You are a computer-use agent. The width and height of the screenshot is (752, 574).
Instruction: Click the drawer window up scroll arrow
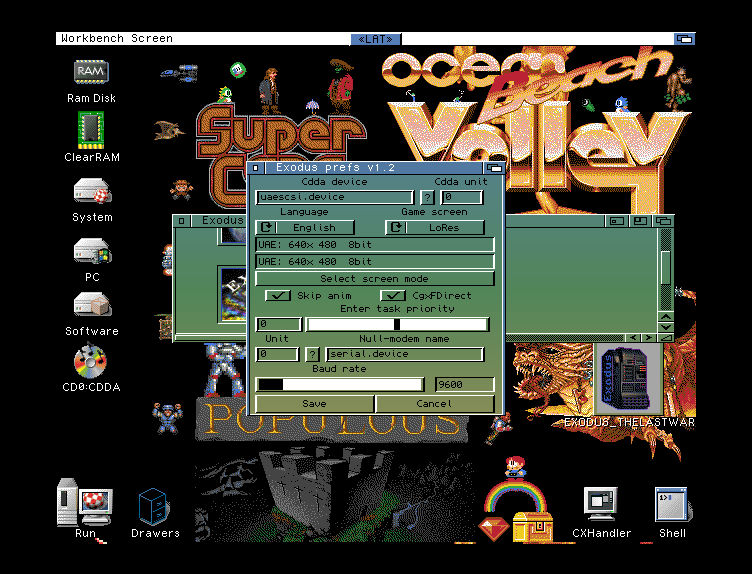666,317
